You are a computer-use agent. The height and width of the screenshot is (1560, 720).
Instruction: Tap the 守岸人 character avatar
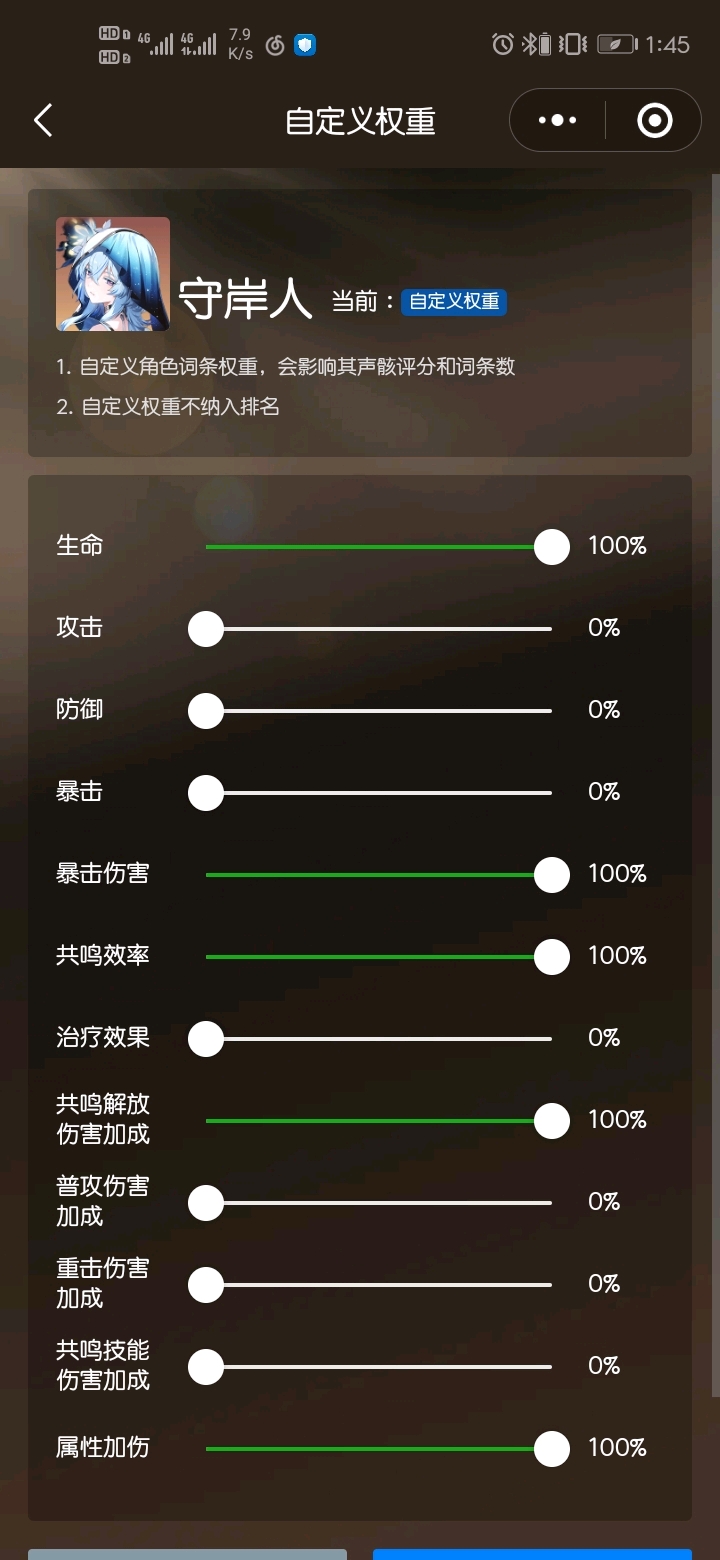tap(113, 274)
